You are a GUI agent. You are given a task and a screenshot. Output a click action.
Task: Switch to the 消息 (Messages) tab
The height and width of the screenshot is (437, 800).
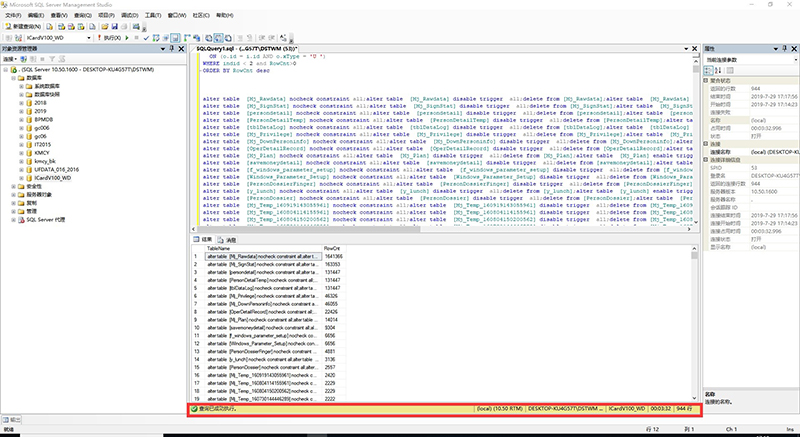pos(227,240)
